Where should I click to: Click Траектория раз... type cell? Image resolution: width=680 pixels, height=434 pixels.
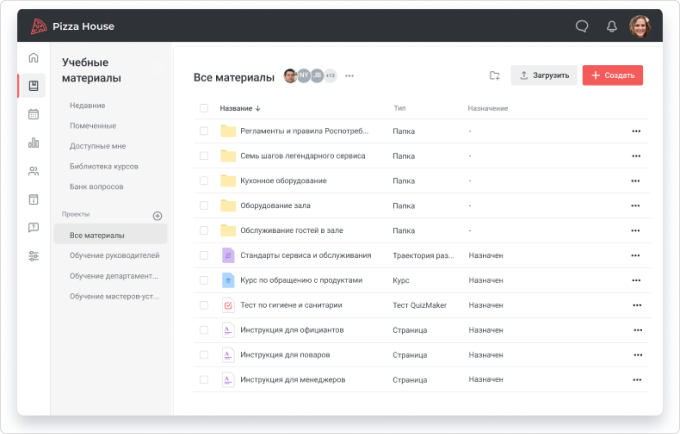coord(423,255)
